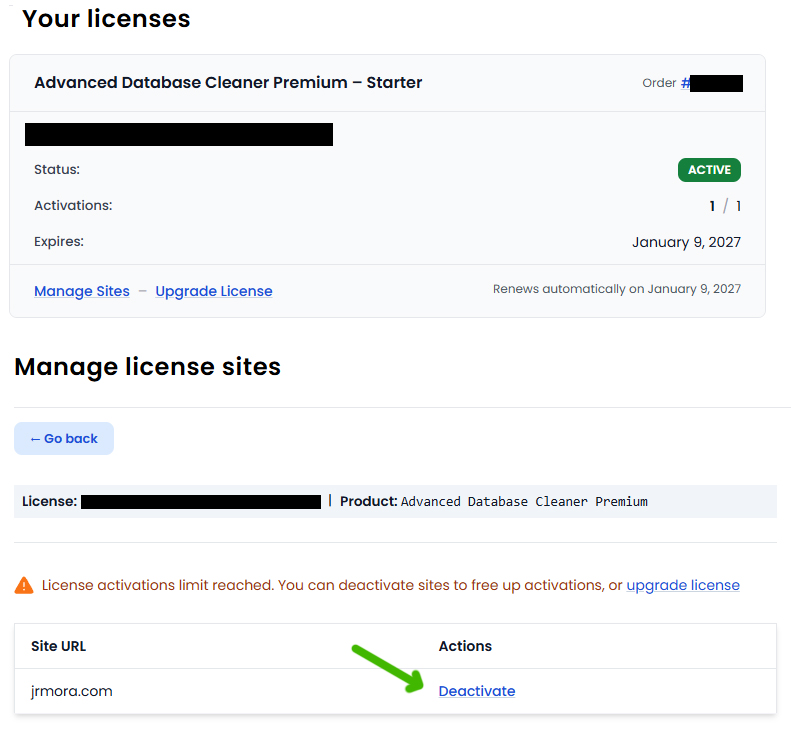Click the Site URL column header
791x733 pixels.
point(59,646)
